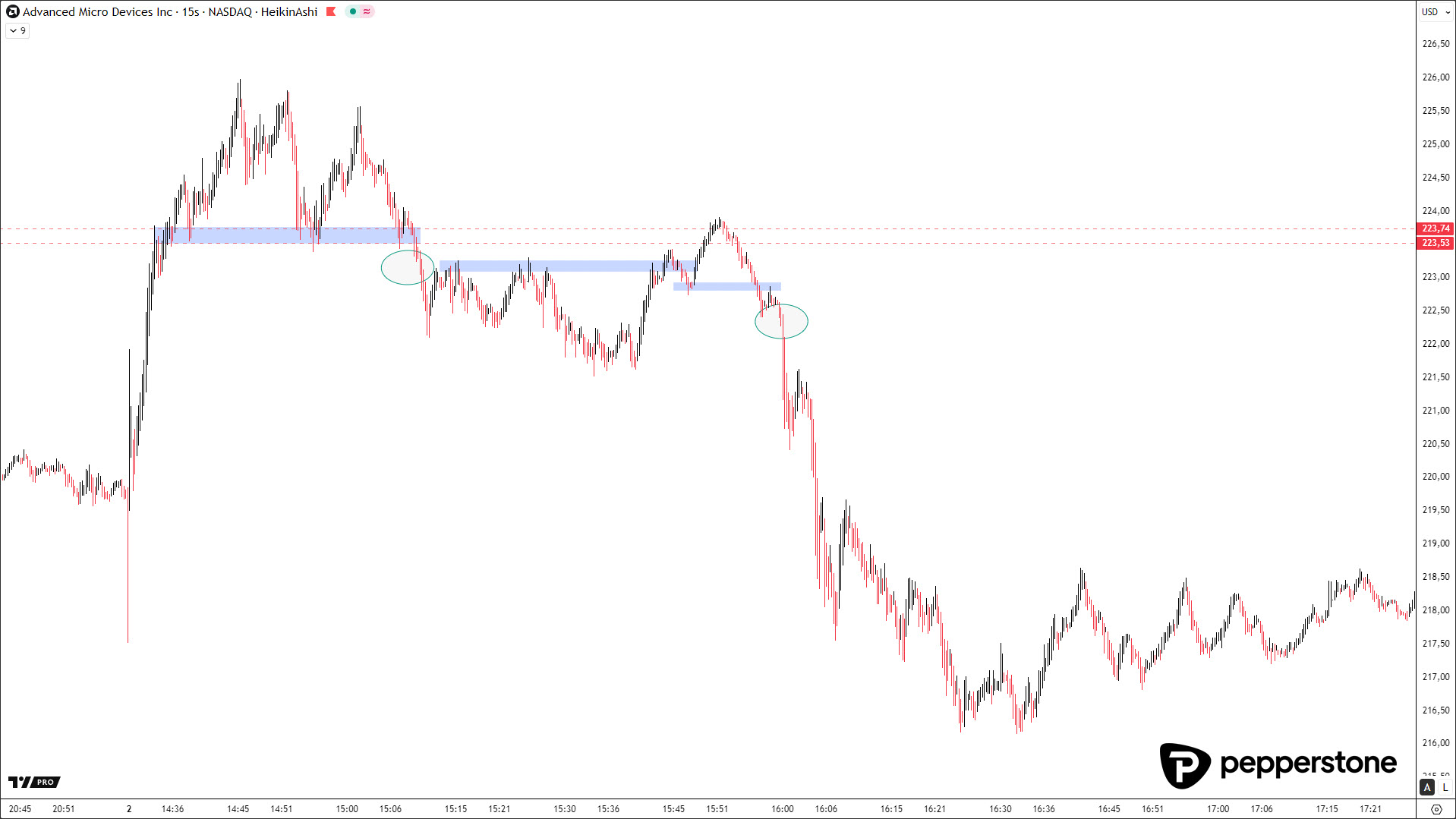Open the USD currency dropdown
This screenshot has height=819, width=1456.
pos(1436,11)
